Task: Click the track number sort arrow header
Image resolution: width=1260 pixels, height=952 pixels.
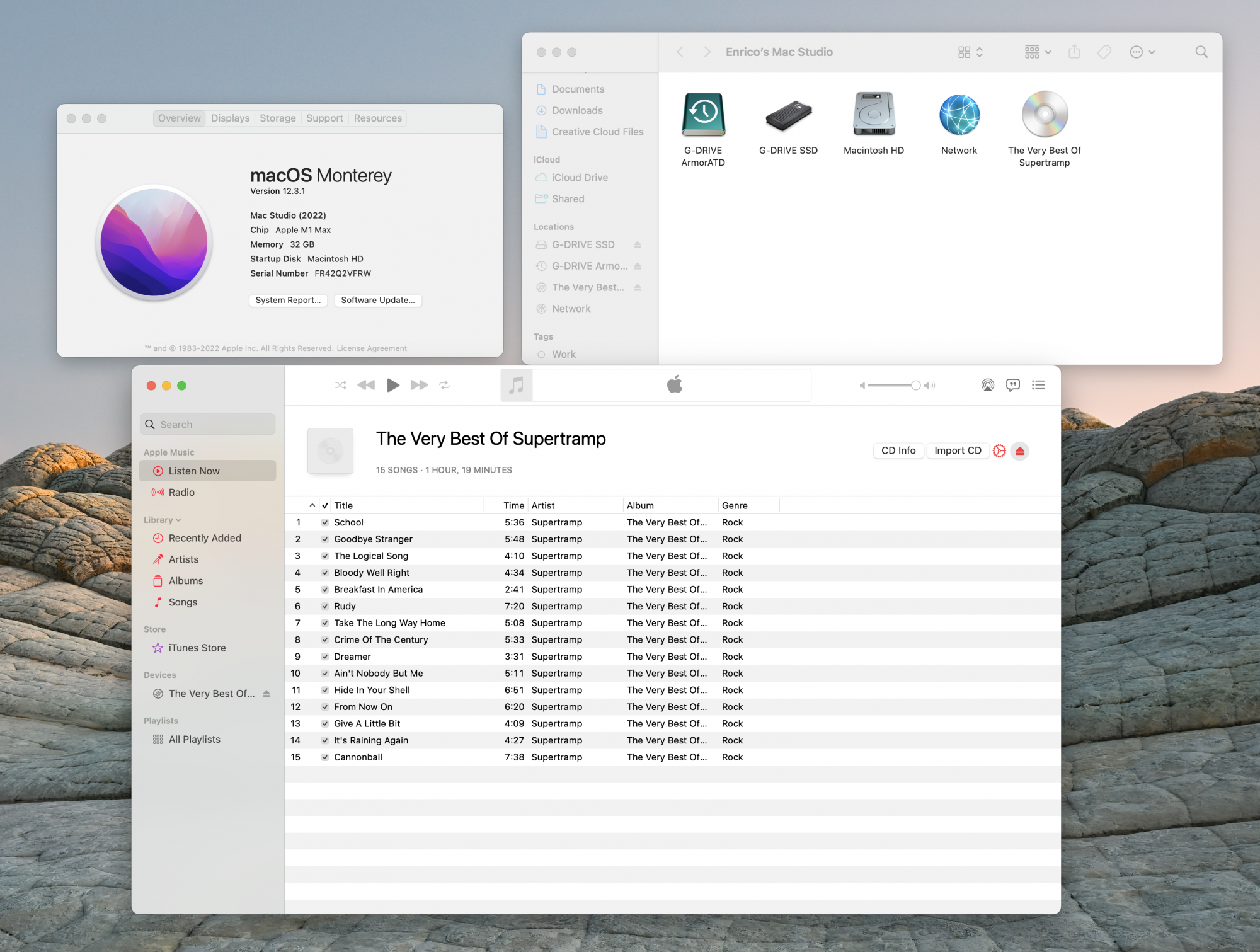Action: (x=312, y=505)
